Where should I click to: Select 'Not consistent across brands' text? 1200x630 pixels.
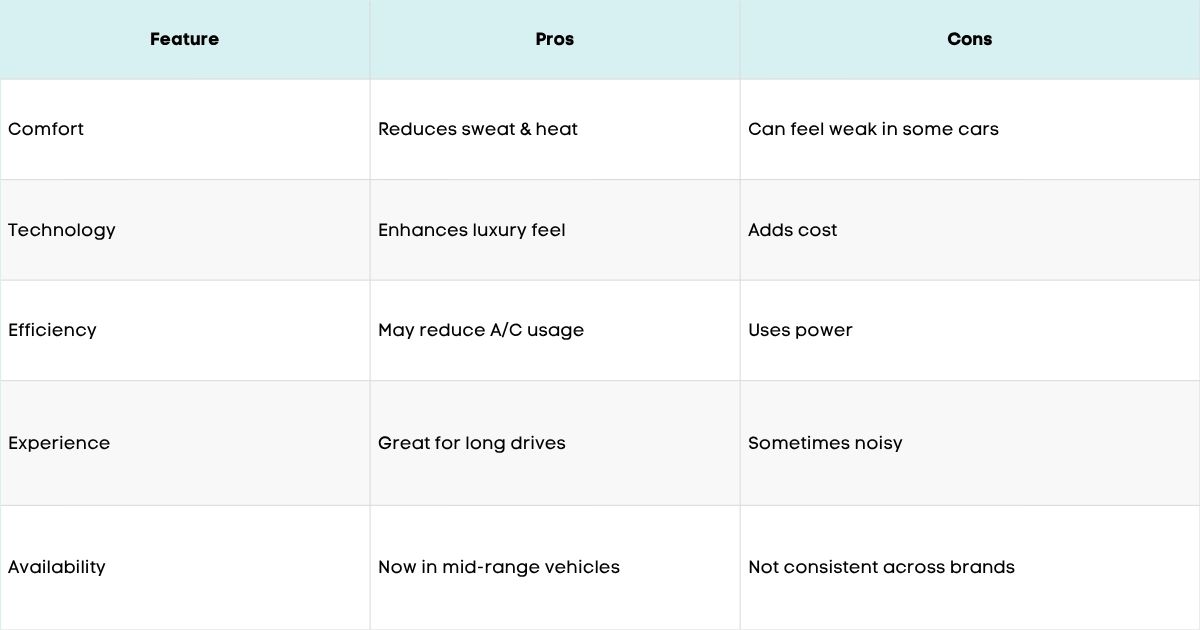pyautogui.click(x=881, y=567)
